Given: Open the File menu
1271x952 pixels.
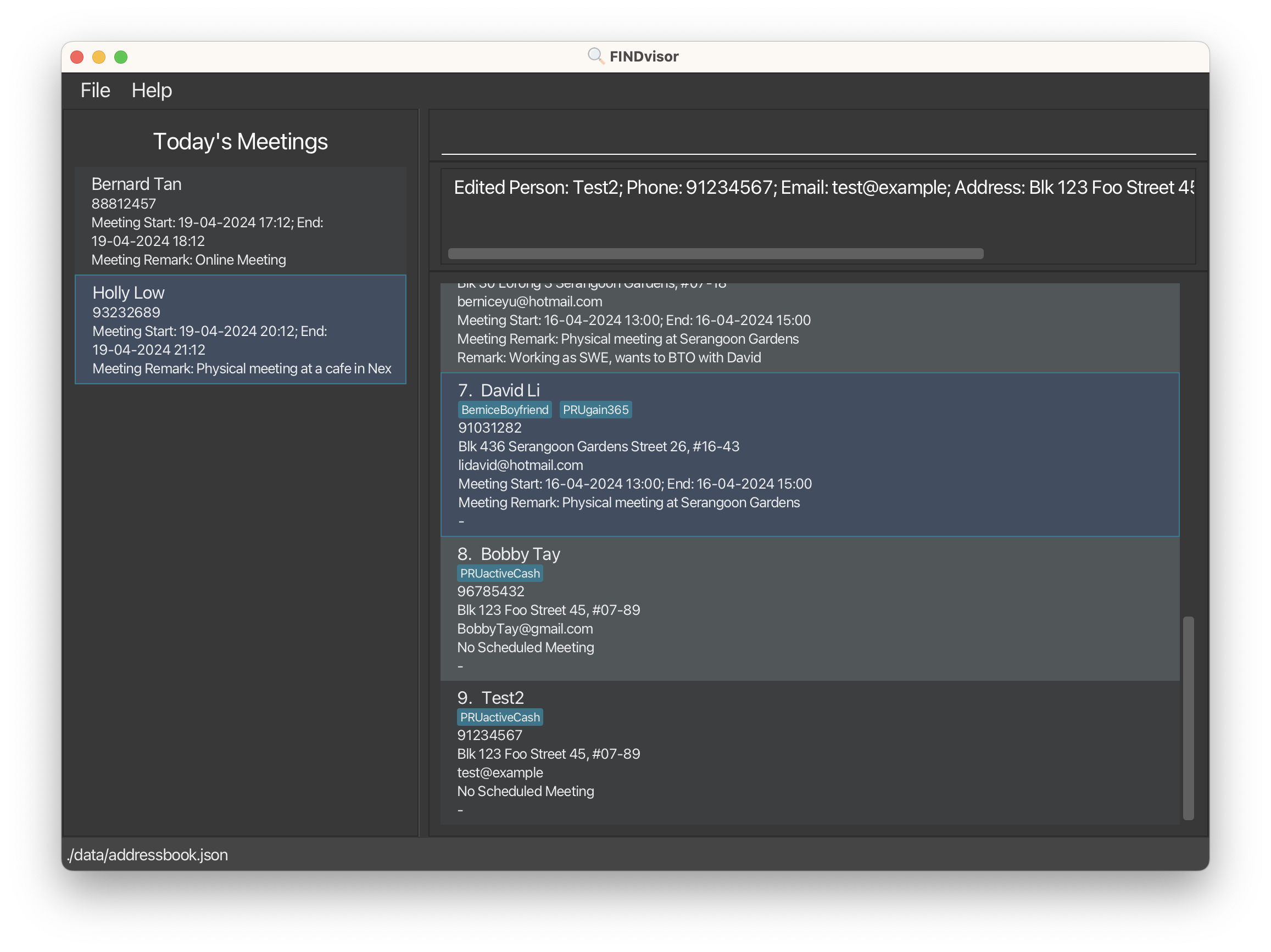Looking at the screenshot, I should point(95,90).
